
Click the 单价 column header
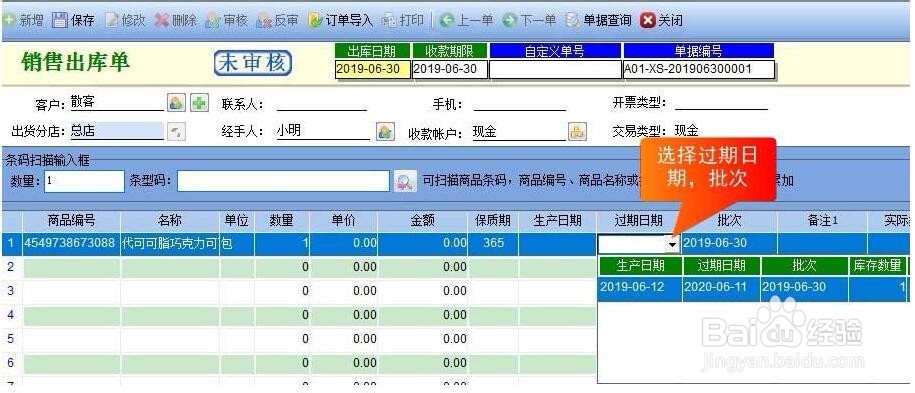click(x=344, y=221)
